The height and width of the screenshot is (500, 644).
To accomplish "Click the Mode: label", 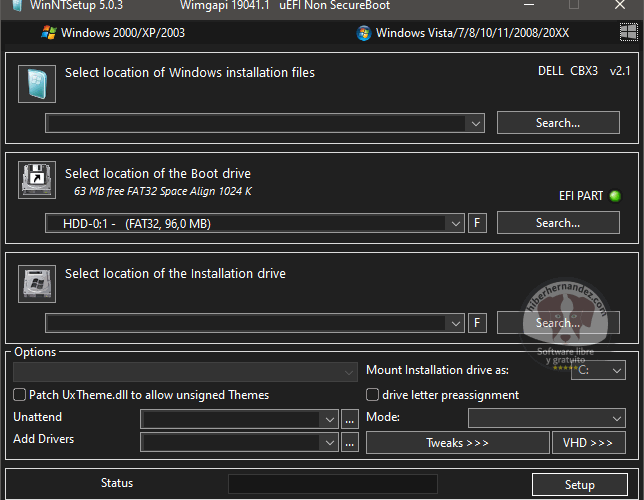I will pyautogui.click(x=383, y=417).
